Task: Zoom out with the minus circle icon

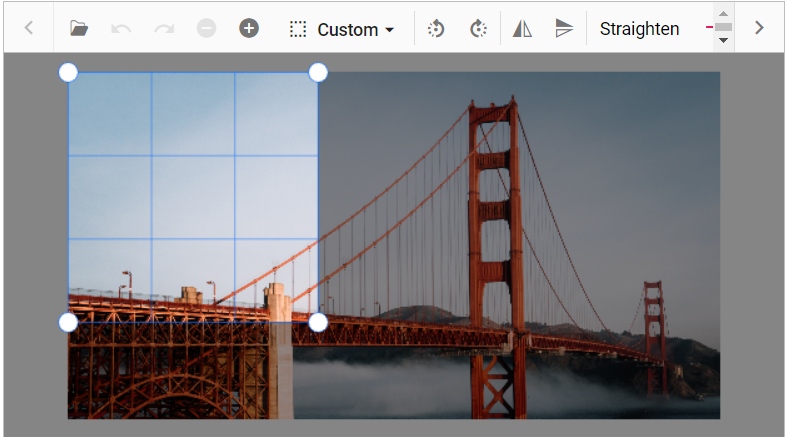Action: [206, 29]
